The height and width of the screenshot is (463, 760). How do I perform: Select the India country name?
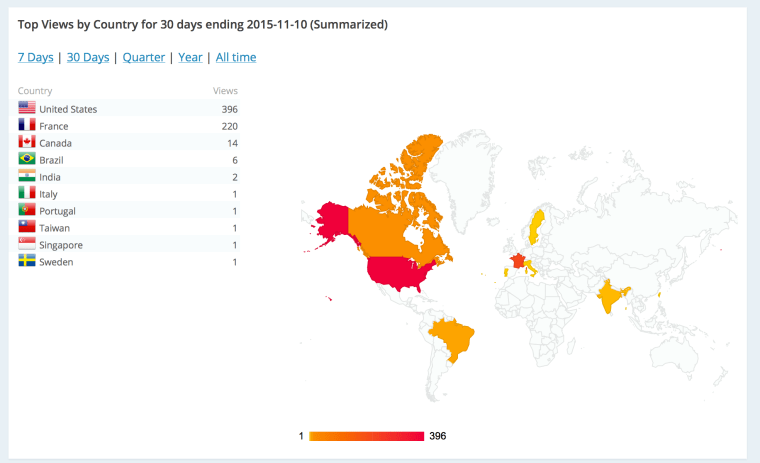(50, 177)
